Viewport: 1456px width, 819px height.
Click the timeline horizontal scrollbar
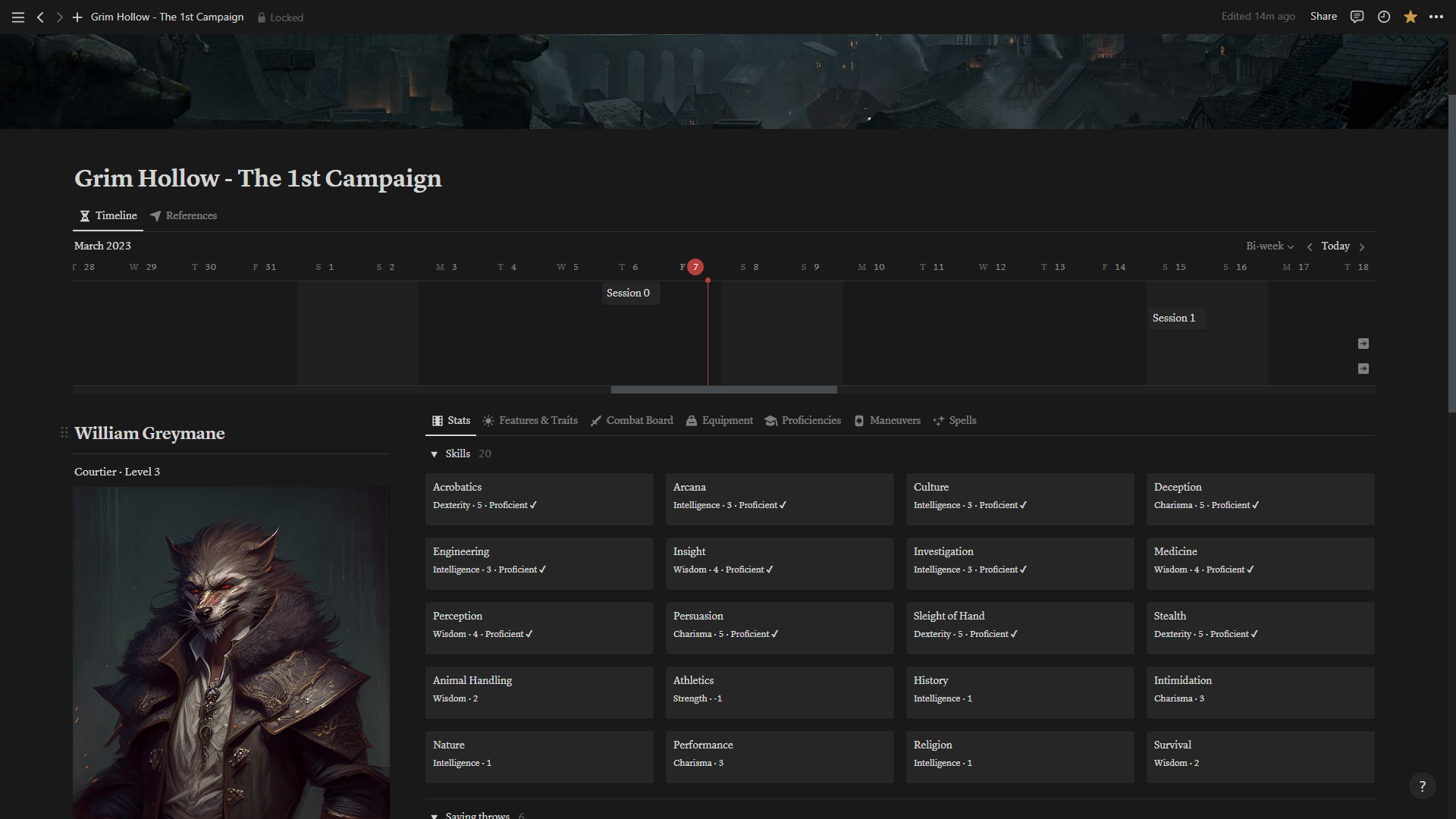tap(723, 390)
